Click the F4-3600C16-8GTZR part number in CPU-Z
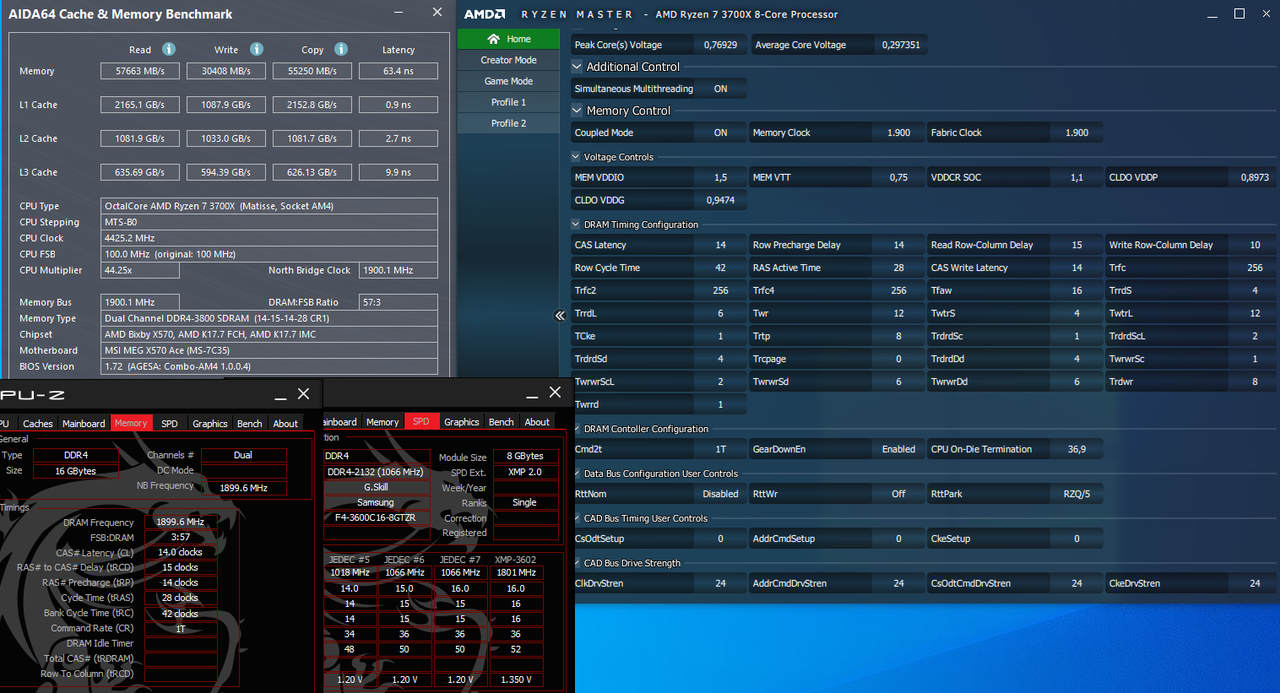 pos(376,518)
